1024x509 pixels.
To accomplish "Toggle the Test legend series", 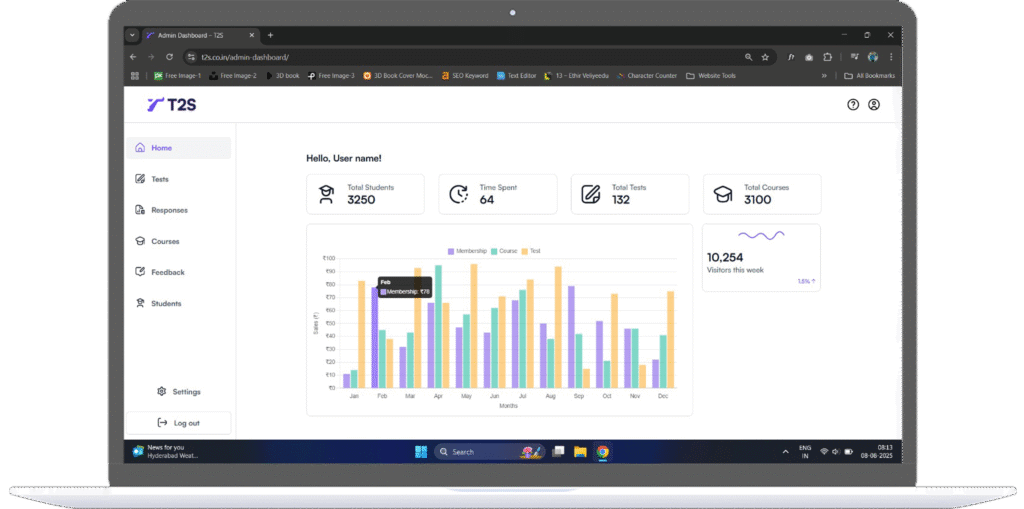I will tap(532, 251).
